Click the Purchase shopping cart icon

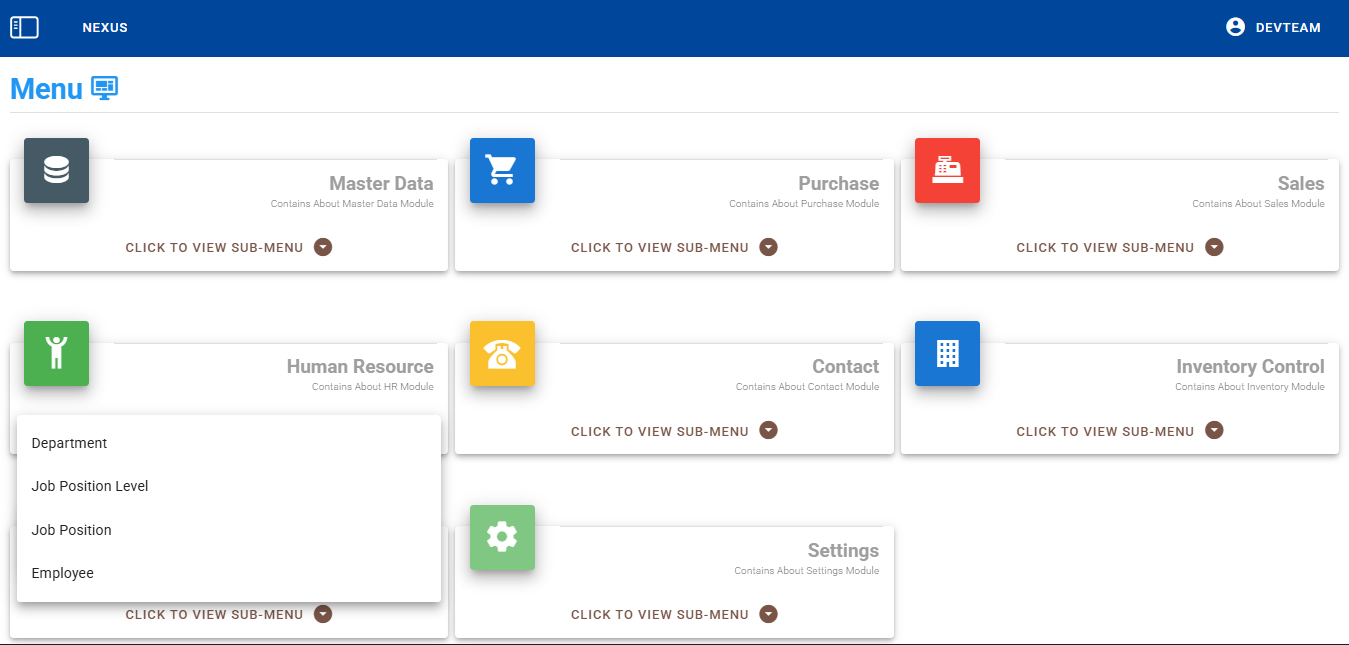point(502,170)
